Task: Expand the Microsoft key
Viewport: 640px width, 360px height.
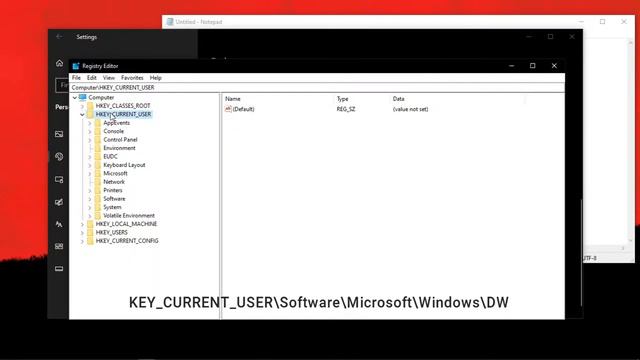Action: coord(90,173)
